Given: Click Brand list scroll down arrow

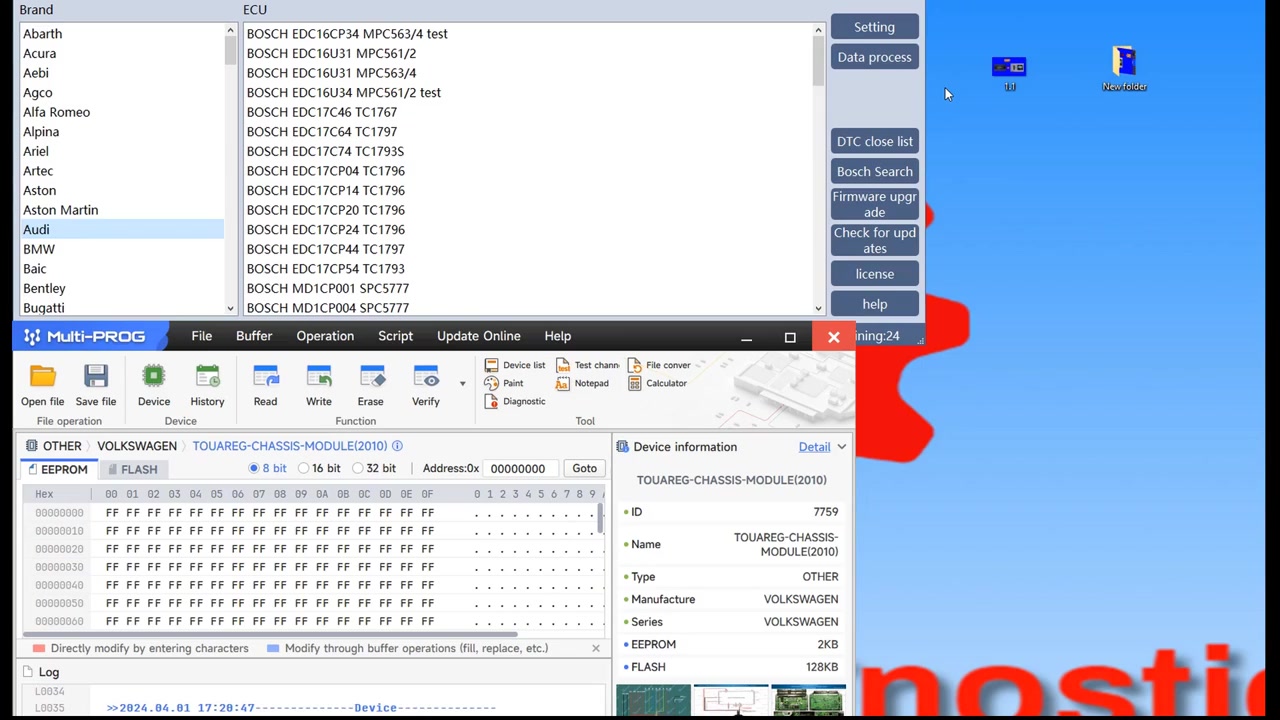Looking at the screenshot, I should tap(230, 308).
